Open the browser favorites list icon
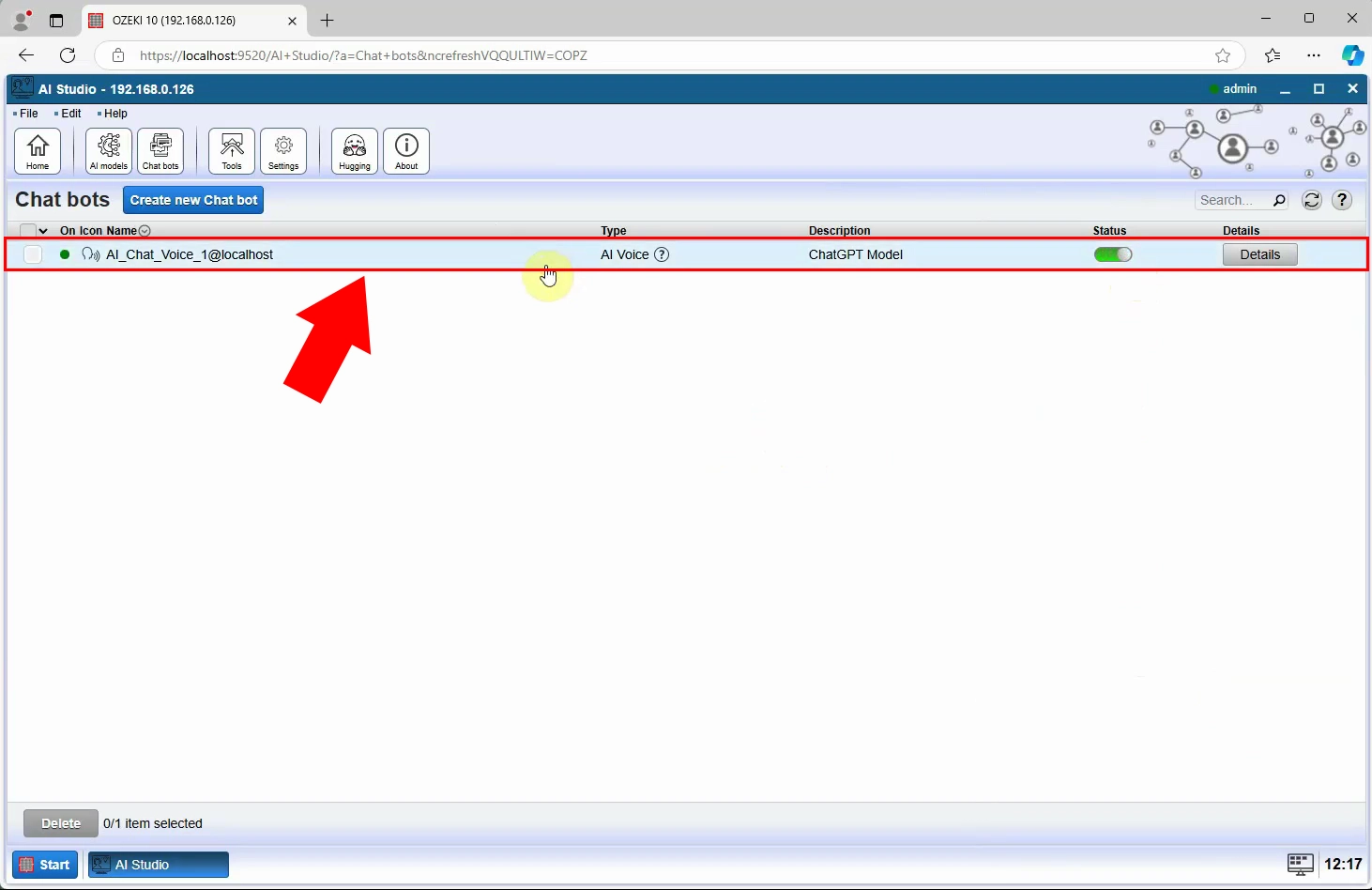The image size is (1372, 890). click(x=1273, y=55)
